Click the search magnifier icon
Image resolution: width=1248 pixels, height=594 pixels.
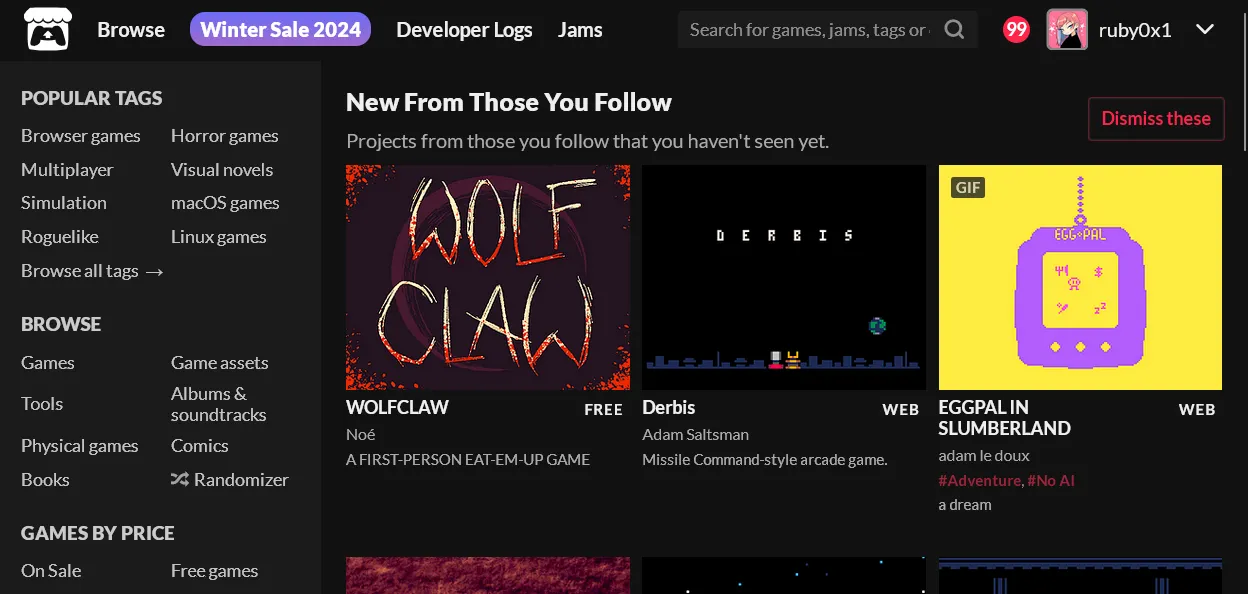pyautogui.click(x=954, y=30)
